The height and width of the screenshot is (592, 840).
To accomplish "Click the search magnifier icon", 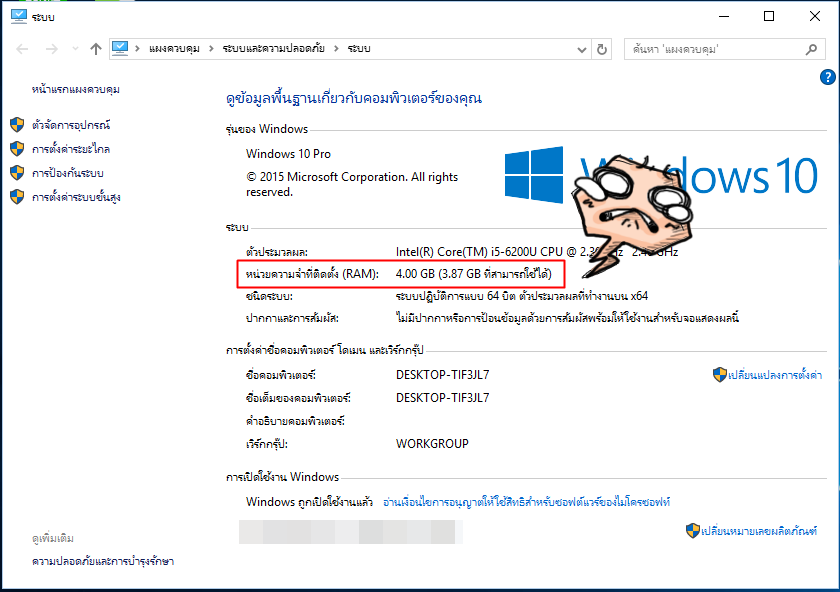I will tap(811, 49).
